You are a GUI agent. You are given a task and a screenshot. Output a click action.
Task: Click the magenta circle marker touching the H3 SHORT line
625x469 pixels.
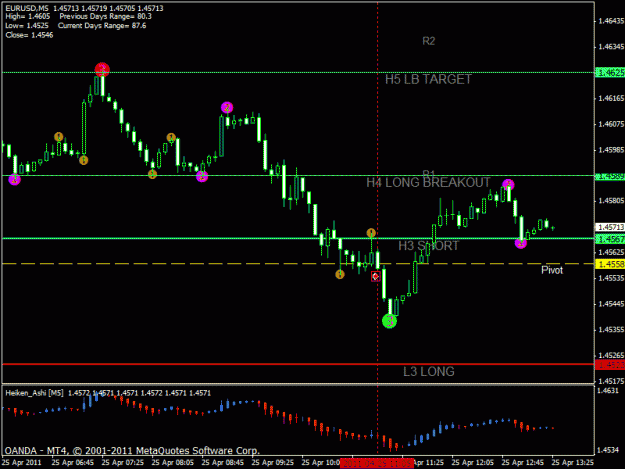(x=521, y=243)
